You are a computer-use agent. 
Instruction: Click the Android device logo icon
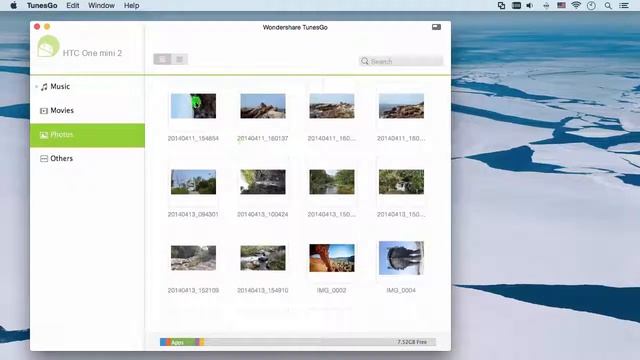[48, 46]
